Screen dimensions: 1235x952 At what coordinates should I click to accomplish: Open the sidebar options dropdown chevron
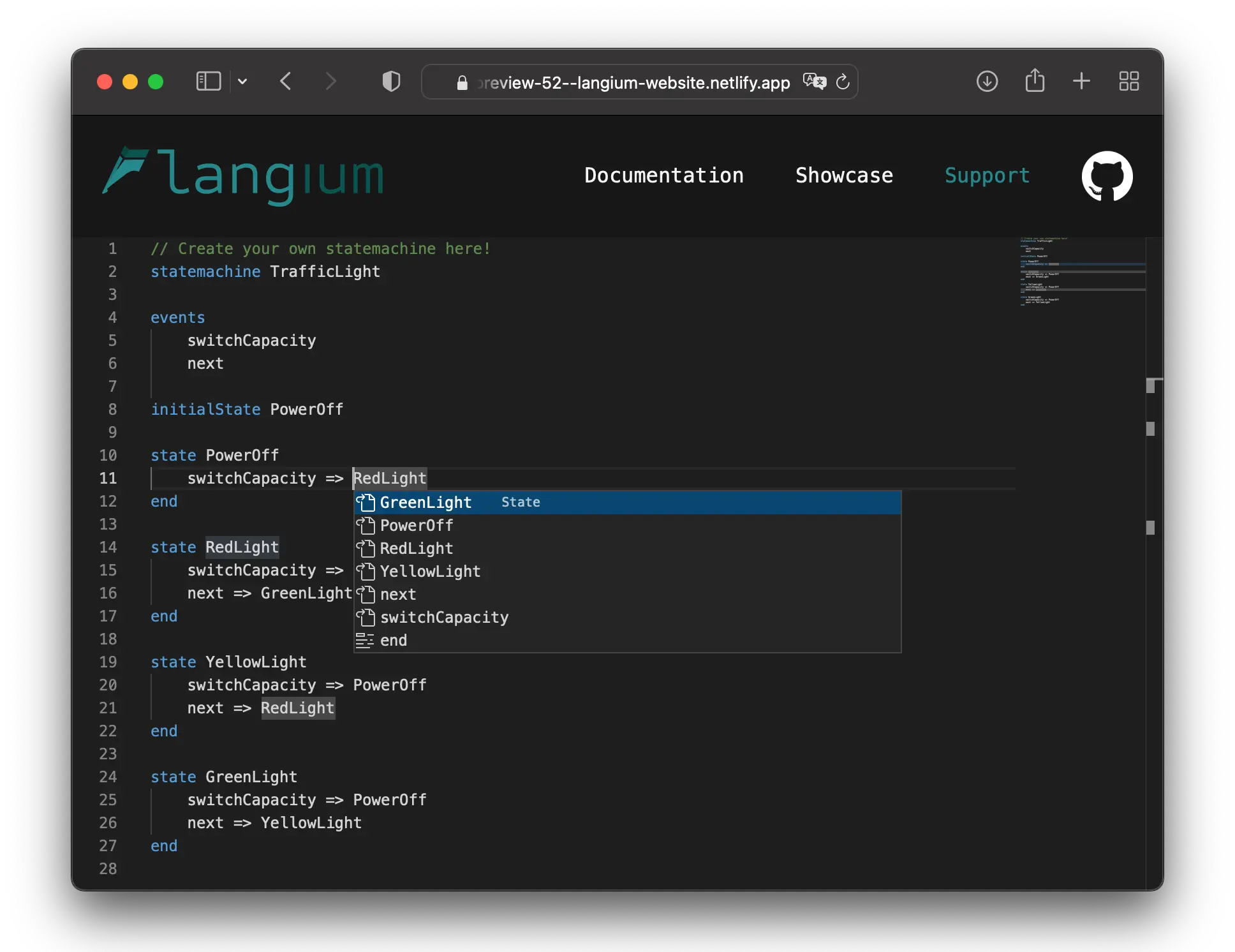242,82
